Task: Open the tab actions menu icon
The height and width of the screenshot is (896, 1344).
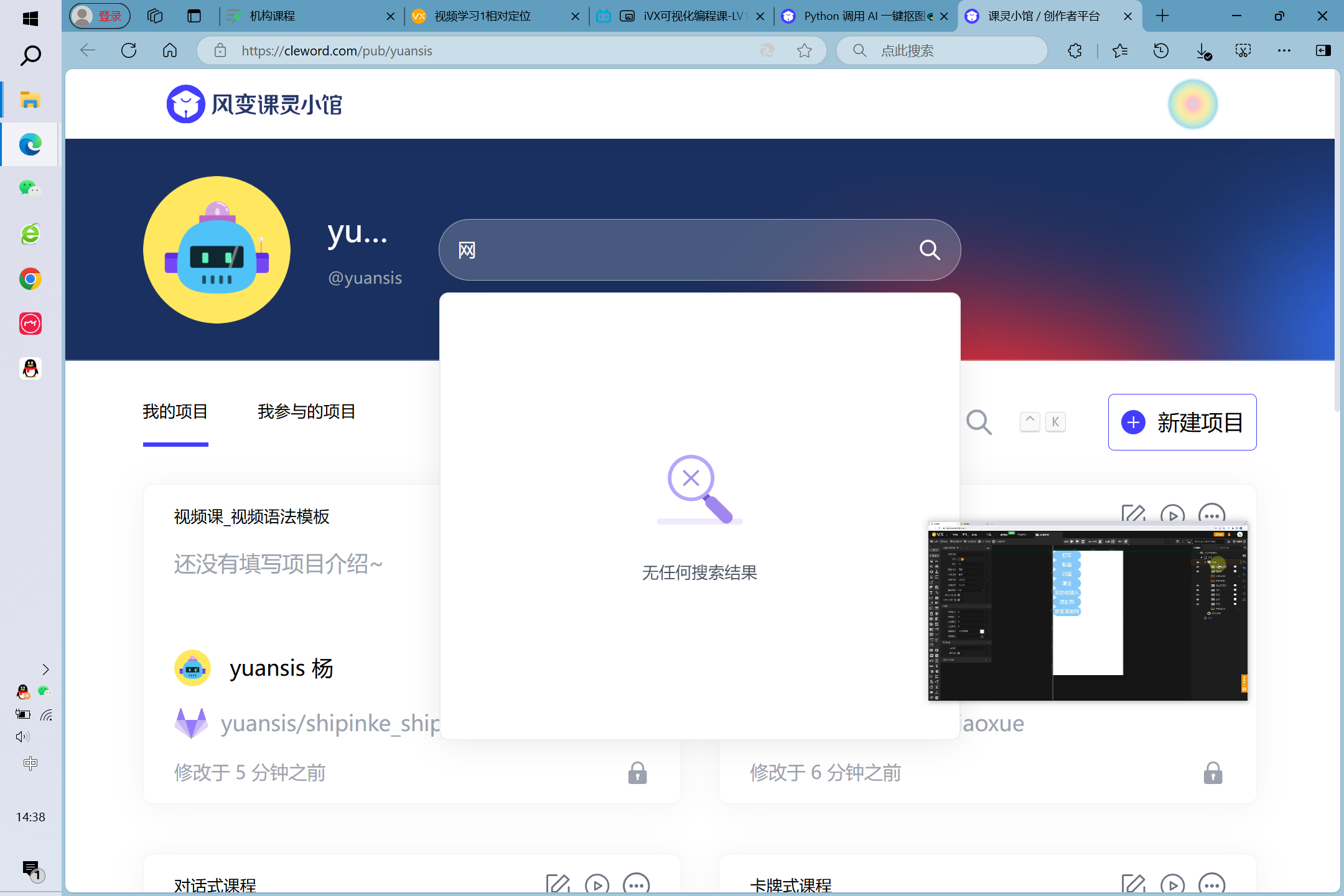Action: 194,16
